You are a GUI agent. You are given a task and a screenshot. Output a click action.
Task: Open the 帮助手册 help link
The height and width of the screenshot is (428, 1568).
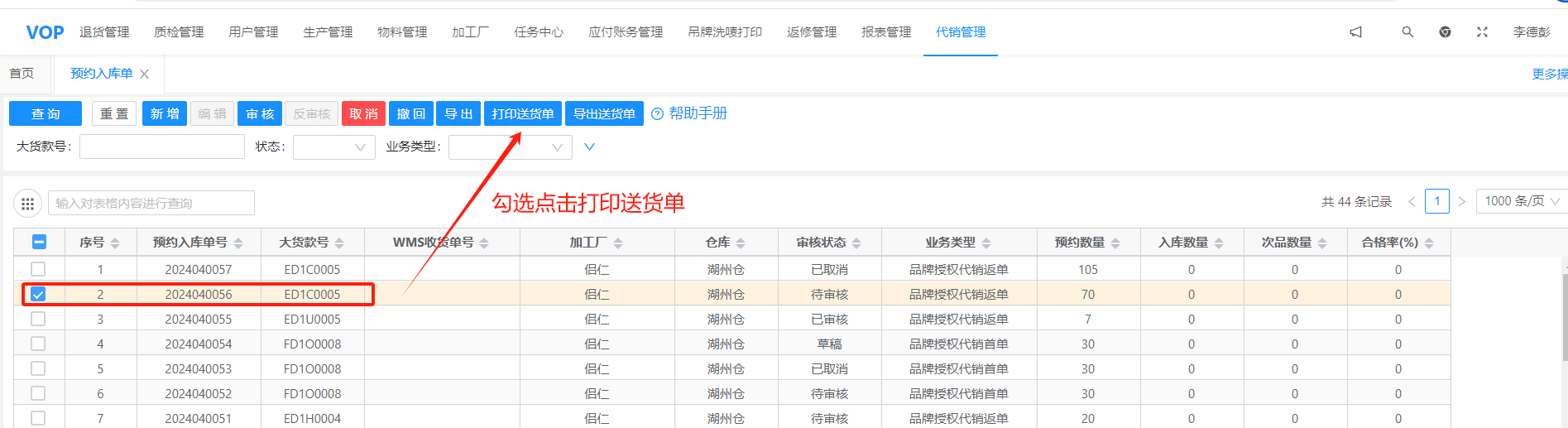pos(697,113)
